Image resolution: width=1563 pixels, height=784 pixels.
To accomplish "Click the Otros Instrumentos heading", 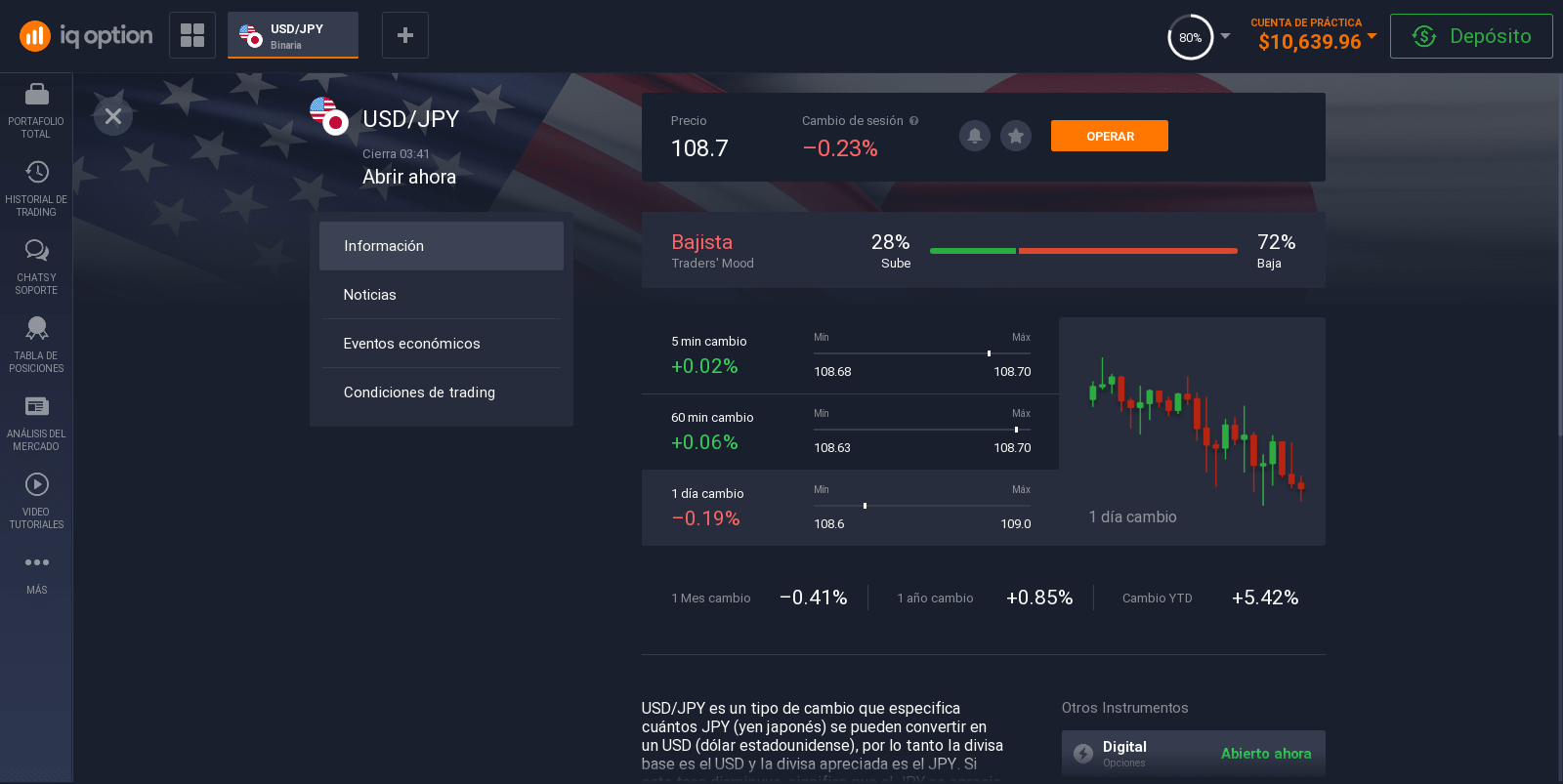I will pyautogui.click(x=1125, y=708).
